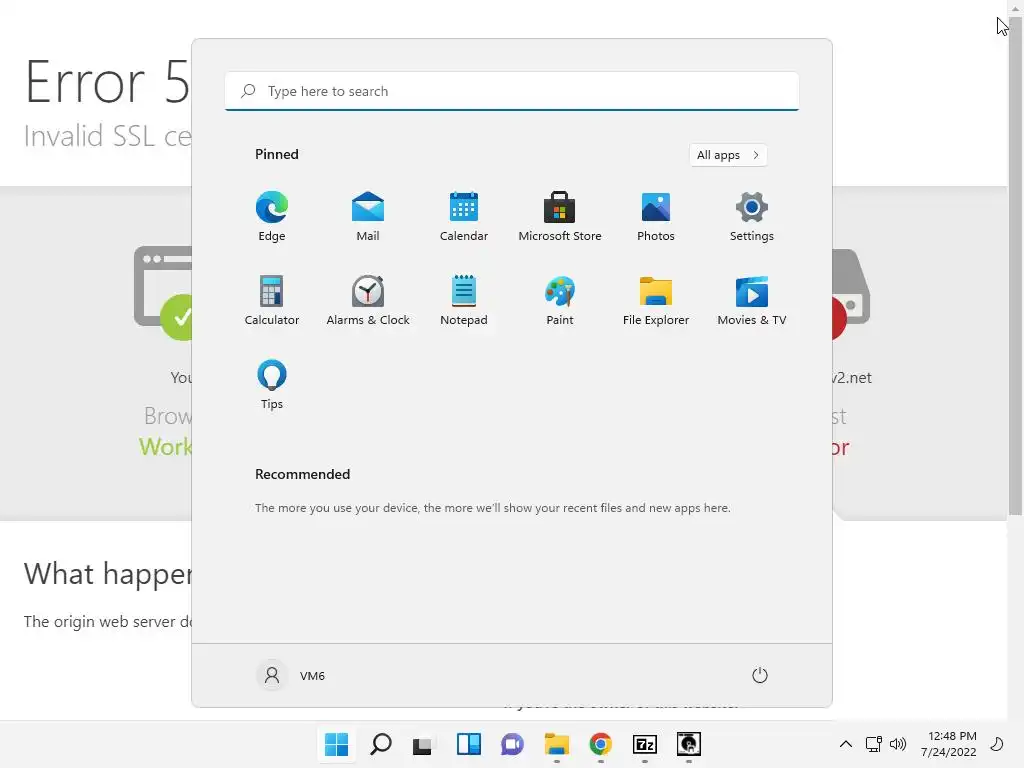Show All apps list
1024x768 pixels.
click(x=728, y=155)
